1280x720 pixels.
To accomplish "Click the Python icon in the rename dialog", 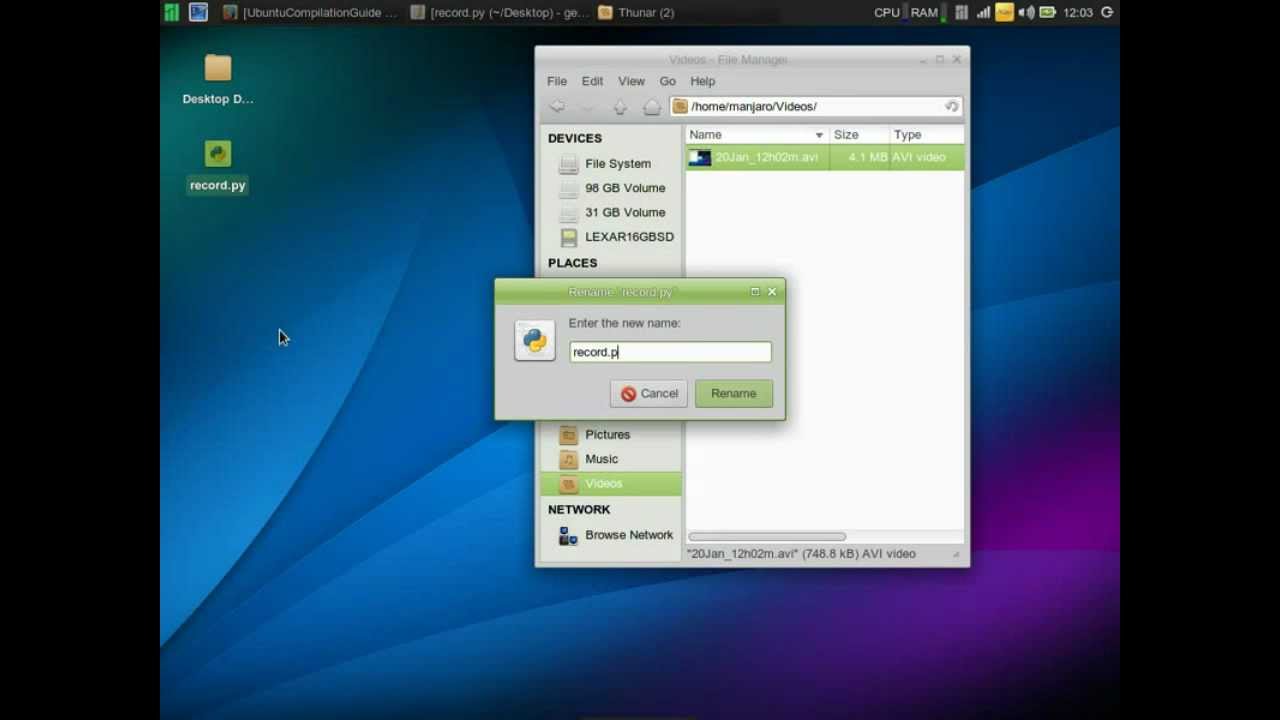I will click(535, 341).
